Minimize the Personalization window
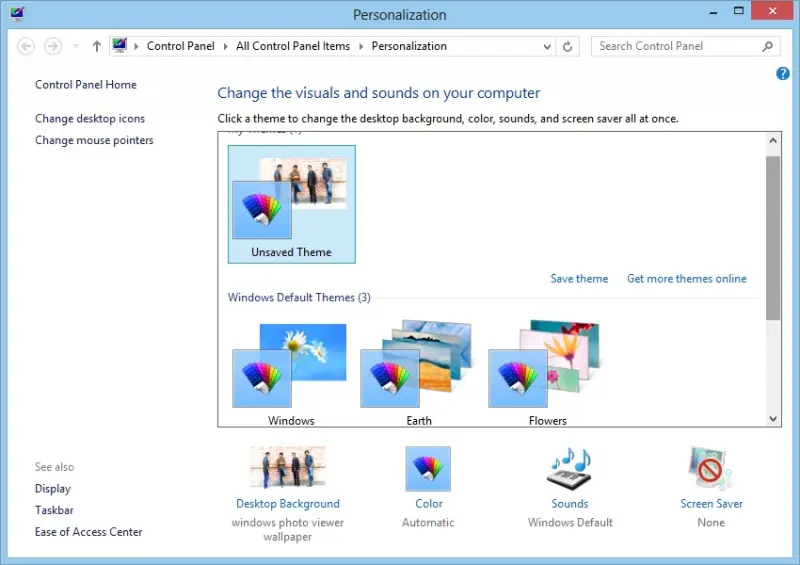 point(713,11)
